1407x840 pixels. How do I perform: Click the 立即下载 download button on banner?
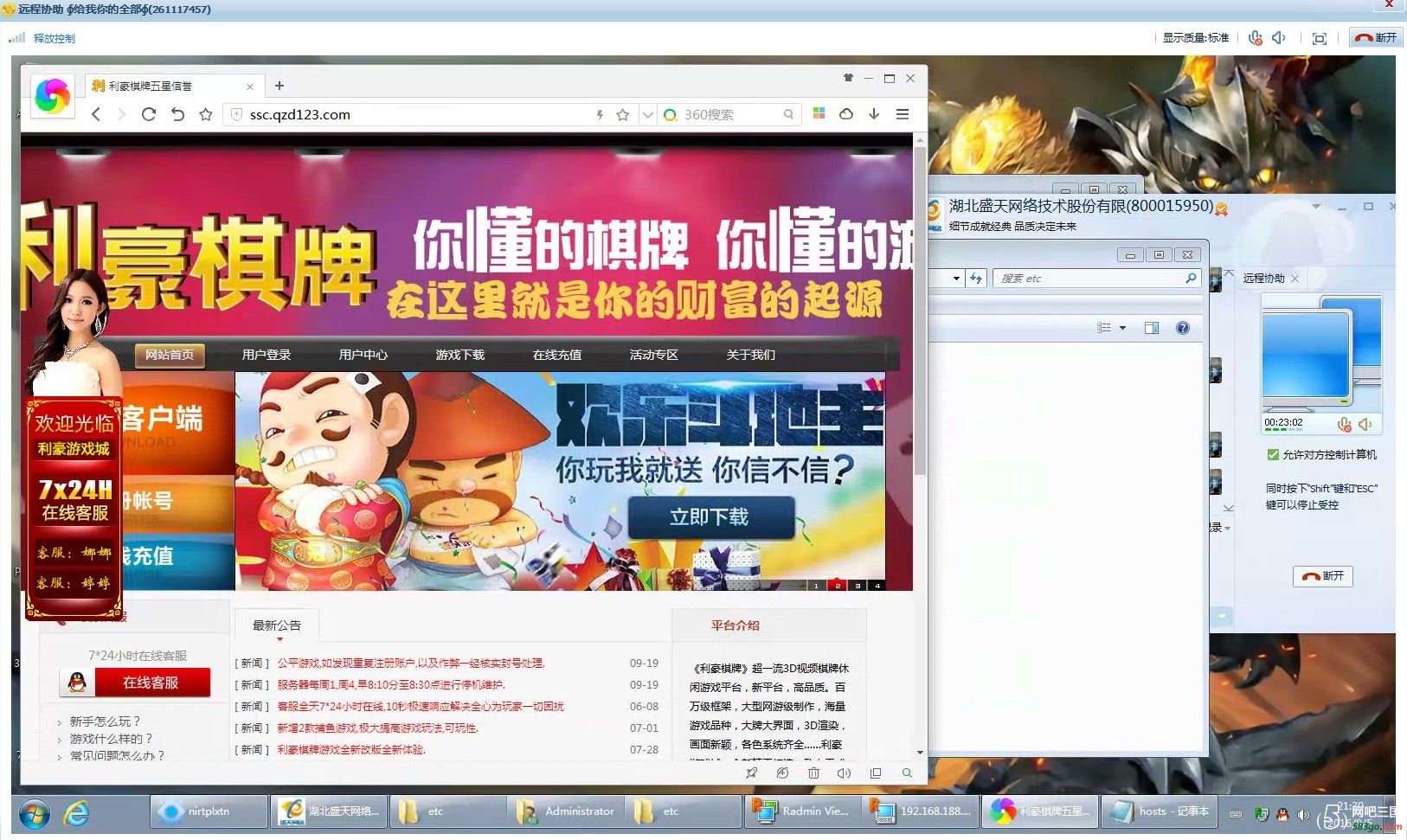[710, 517]
